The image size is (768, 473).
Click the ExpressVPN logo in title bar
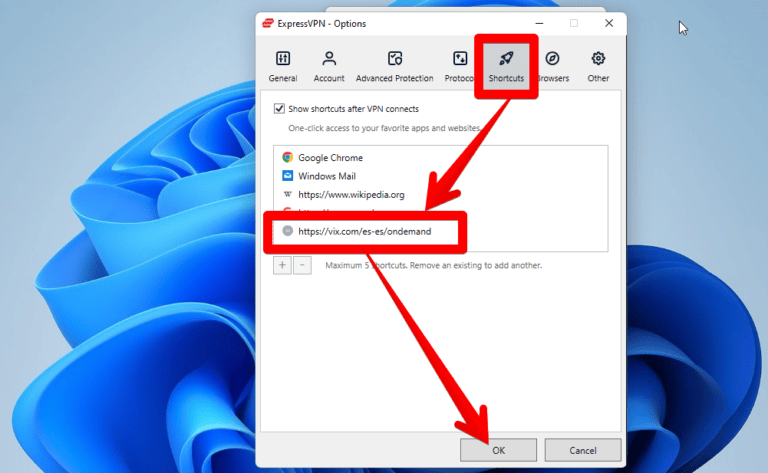[268, 23]
